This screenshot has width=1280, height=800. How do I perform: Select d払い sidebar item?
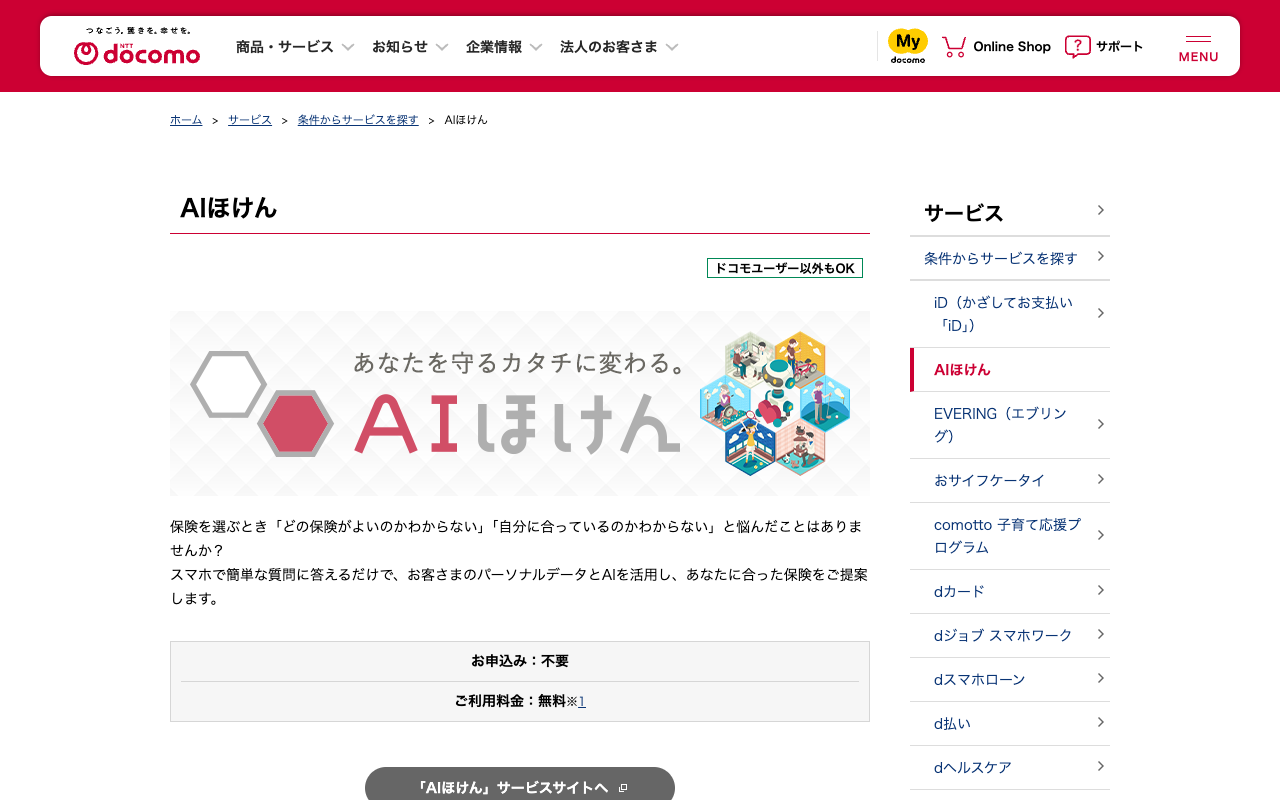tap(1010, 724)
